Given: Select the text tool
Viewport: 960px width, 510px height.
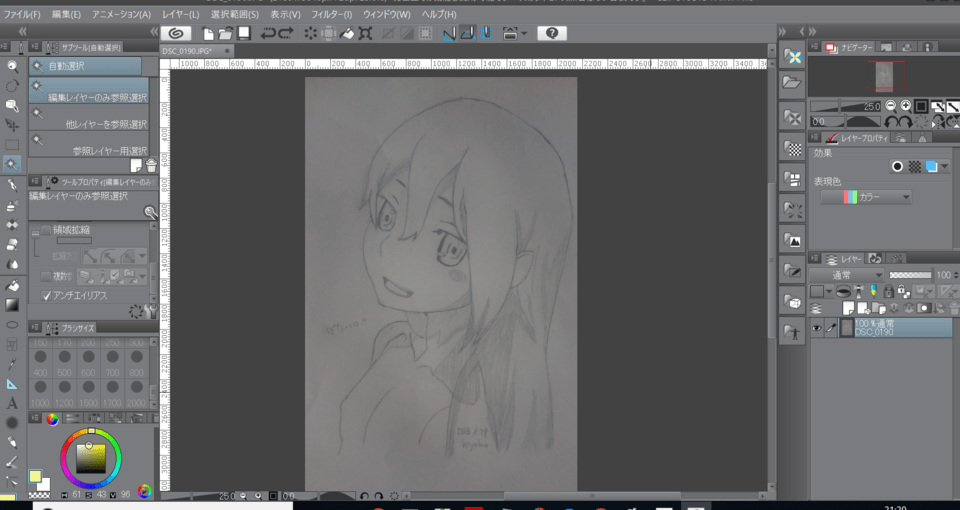Looking at the screenshot, I should click(x=12, y=403).
